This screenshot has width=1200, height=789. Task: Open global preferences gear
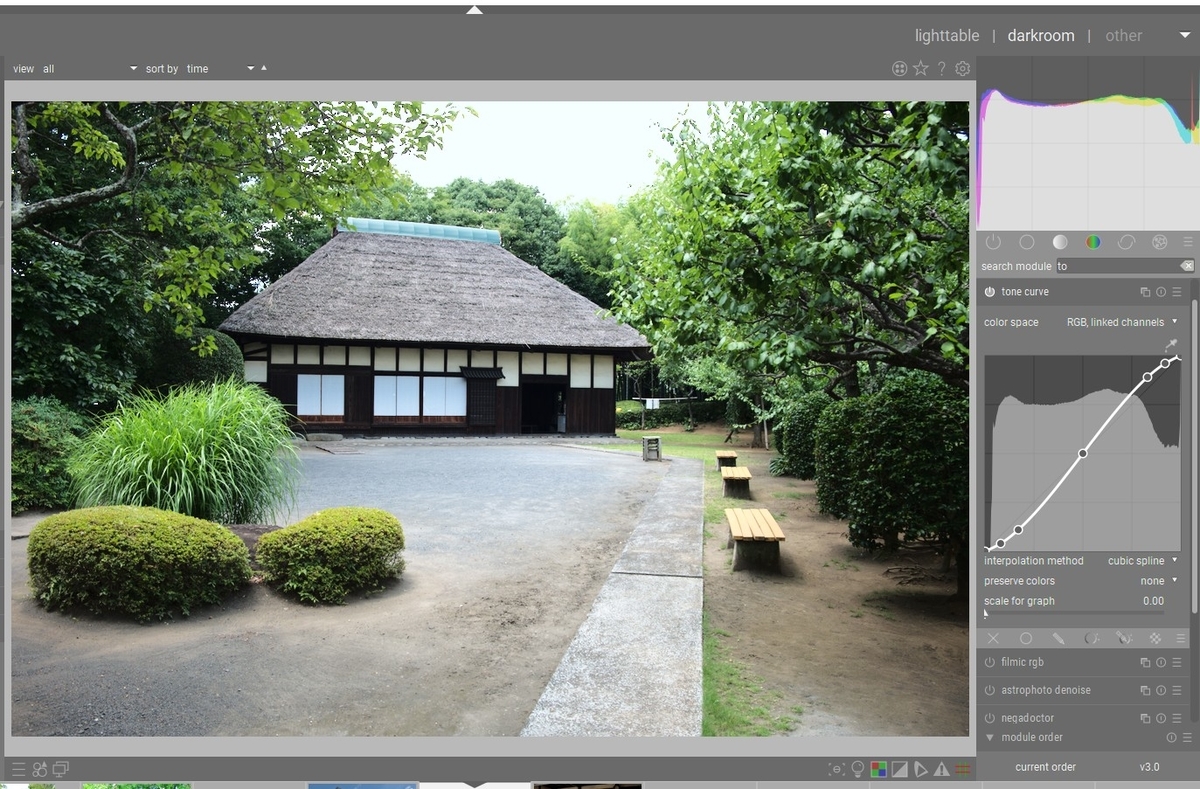pyautogui.click(x=962, y=69)
